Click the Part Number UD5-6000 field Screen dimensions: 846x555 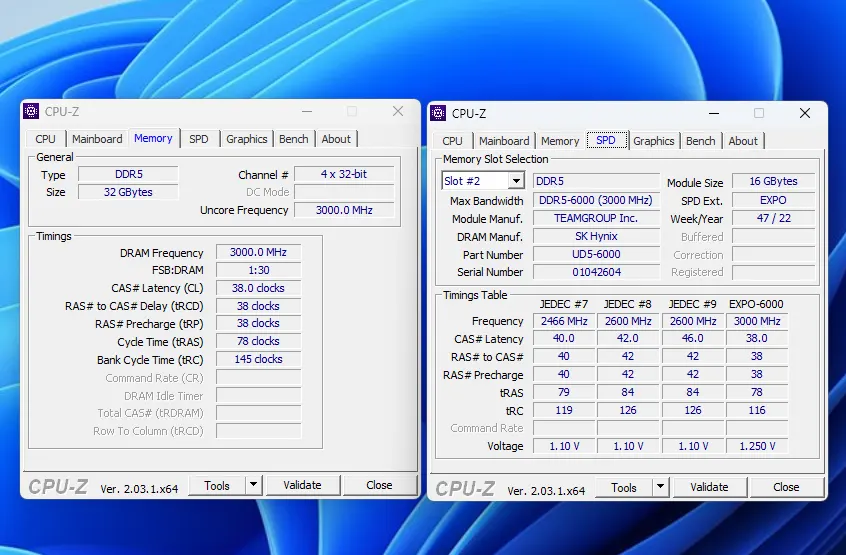(x=595, y=254)
